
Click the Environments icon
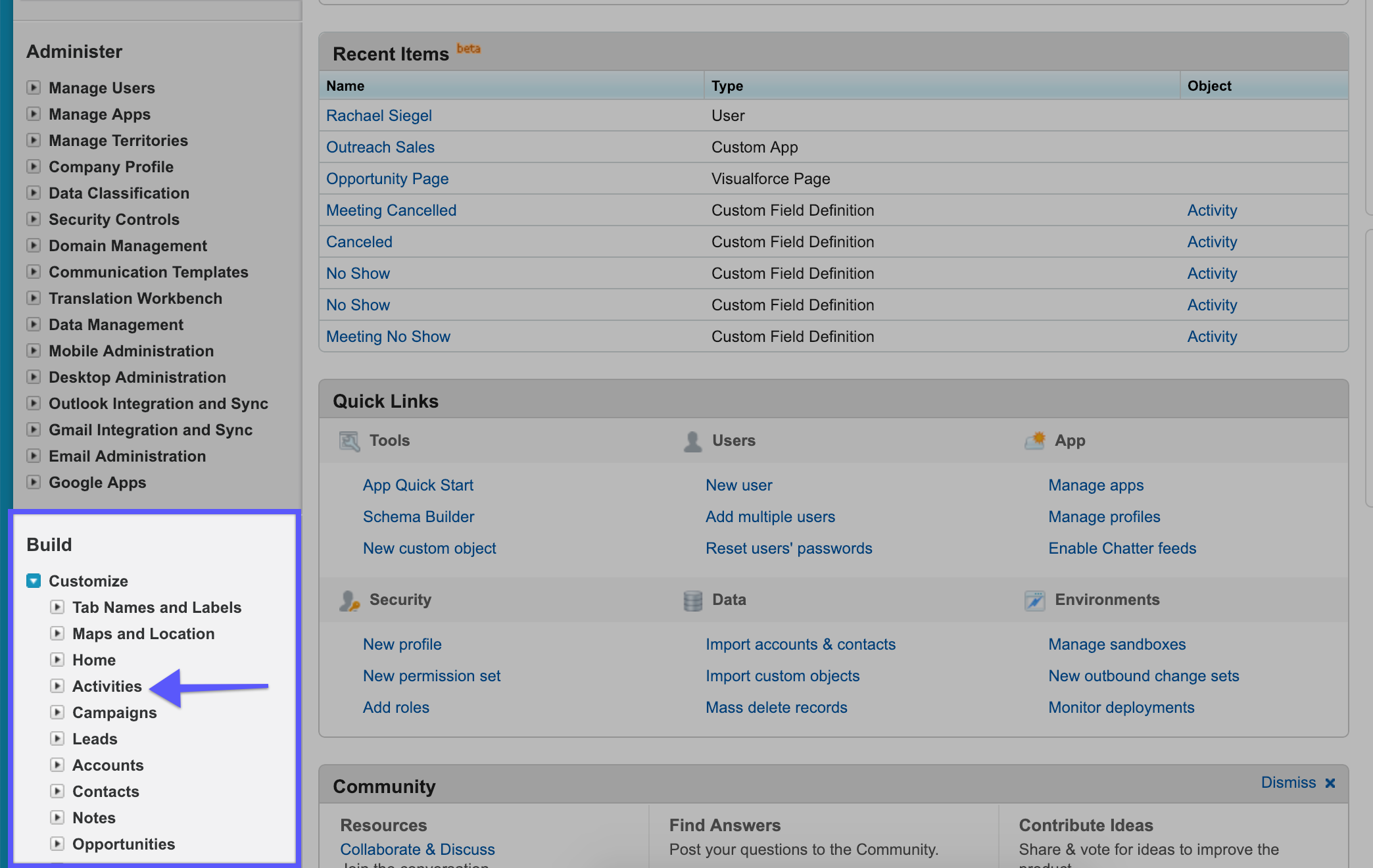pos(1034,600)
